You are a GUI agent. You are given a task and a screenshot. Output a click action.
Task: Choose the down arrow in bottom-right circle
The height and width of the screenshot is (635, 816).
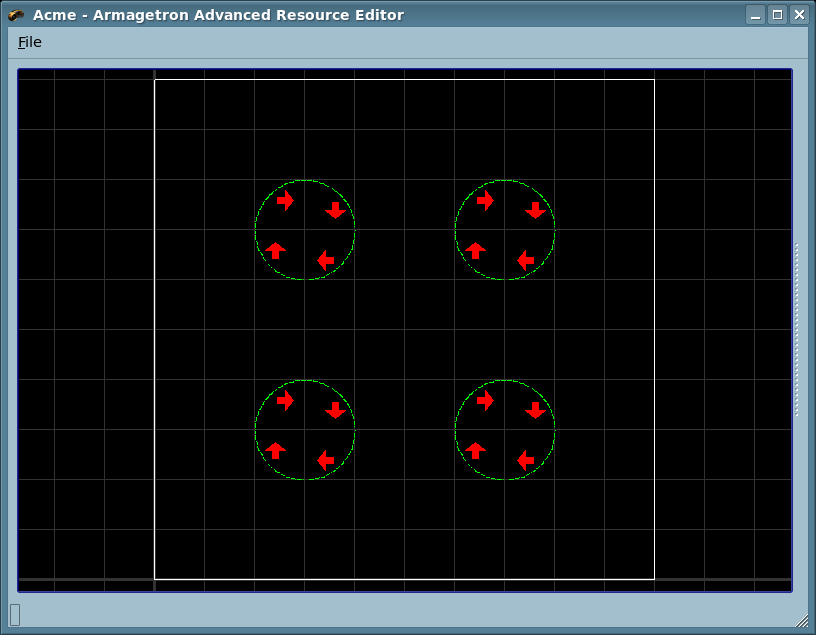(x=536, y=410)
